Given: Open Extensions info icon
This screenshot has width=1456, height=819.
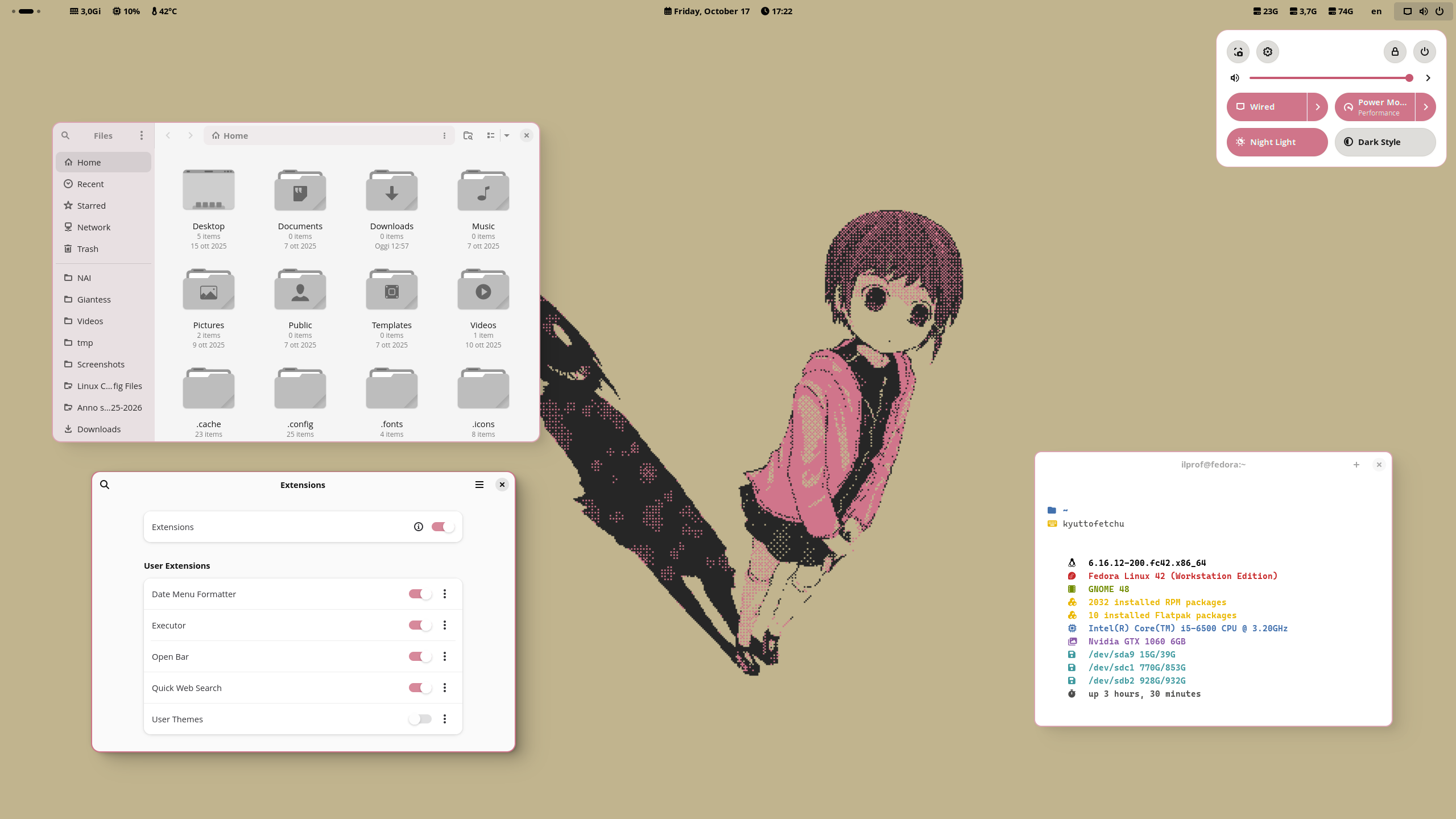Looking at the screenshot, I should [x=419, y=527].
